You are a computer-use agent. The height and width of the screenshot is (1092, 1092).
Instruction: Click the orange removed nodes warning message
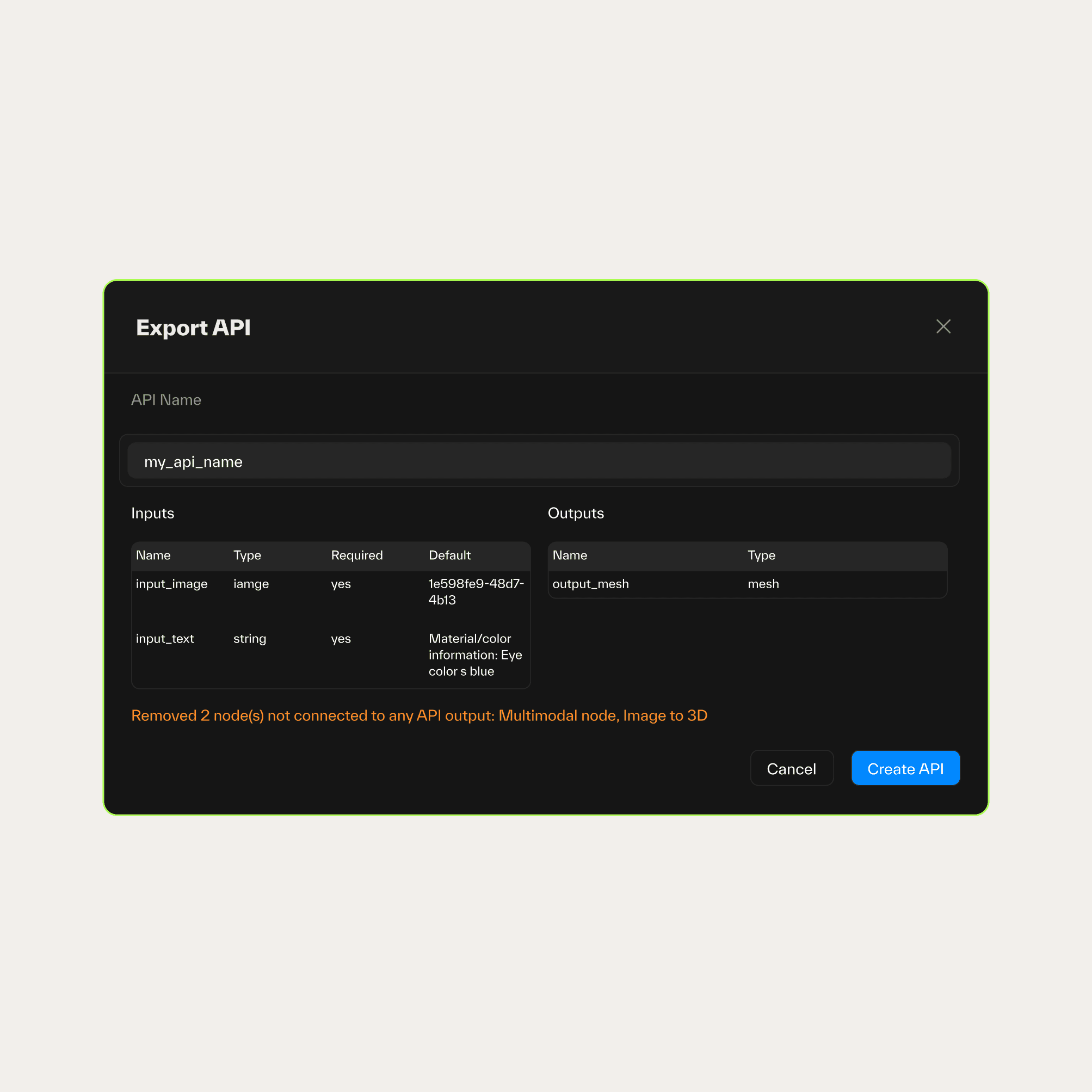click(x=419, y=715)
